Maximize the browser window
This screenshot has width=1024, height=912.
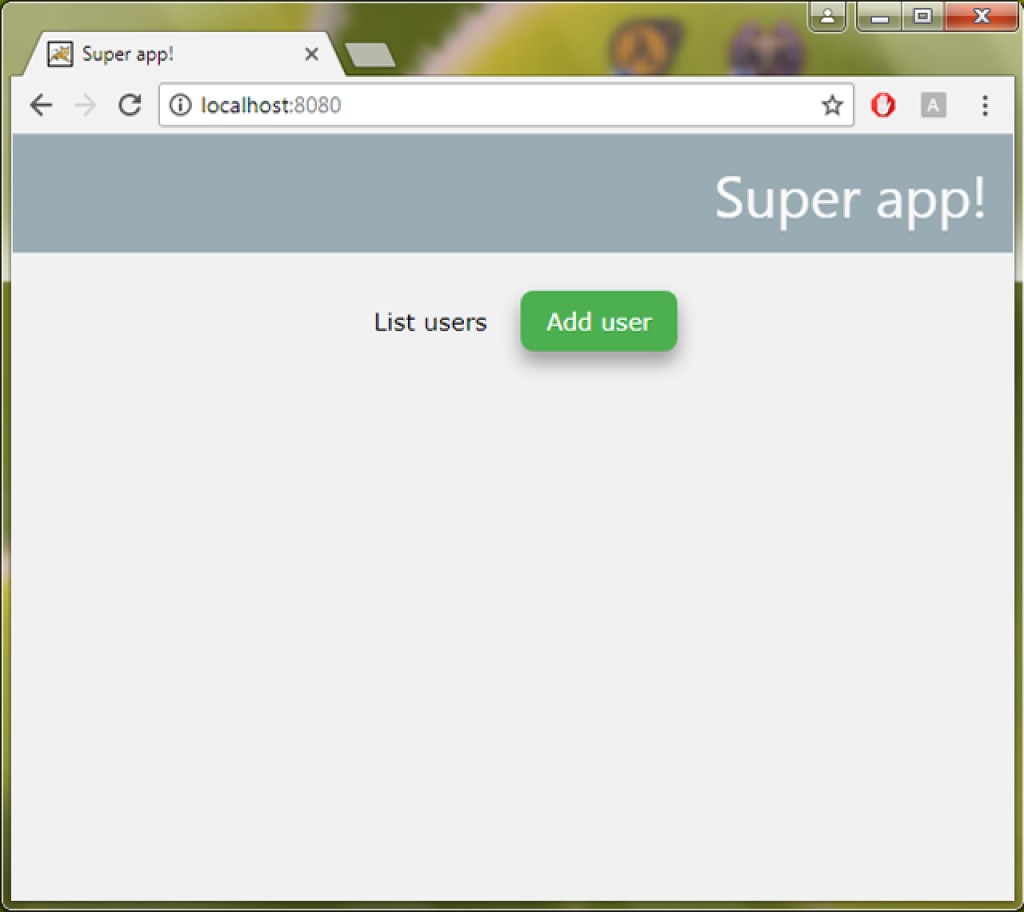tap(923, 16)
